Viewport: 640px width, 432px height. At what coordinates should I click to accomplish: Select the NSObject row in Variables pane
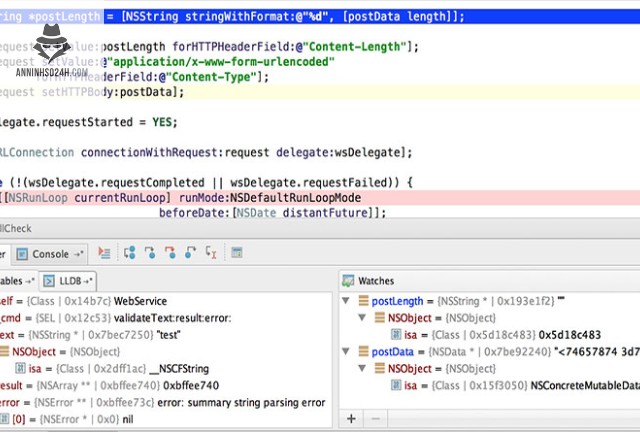coord(166,352)
